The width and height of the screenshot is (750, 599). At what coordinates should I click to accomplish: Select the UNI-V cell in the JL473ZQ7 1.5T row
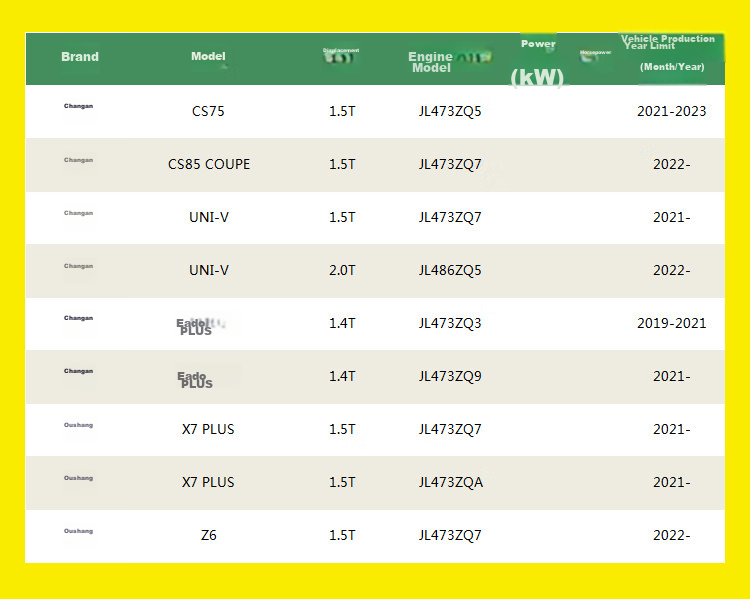coord(209,217)
